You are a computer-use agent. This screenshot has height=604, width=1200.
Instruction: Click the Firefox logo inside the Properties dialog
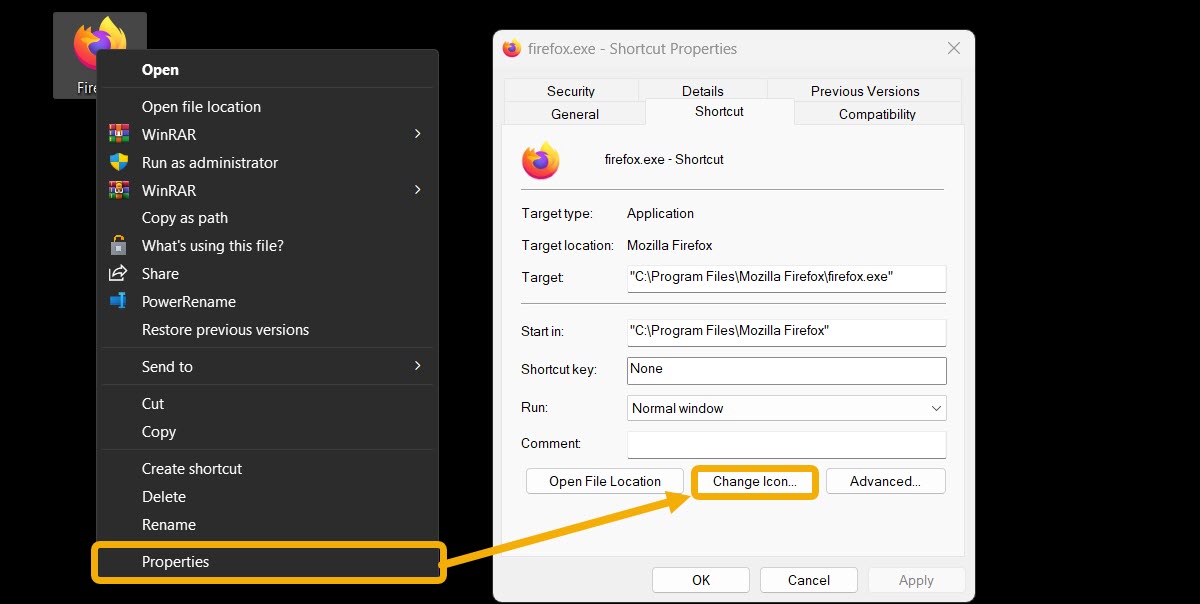pyautogui.click(x=541, y=160)
